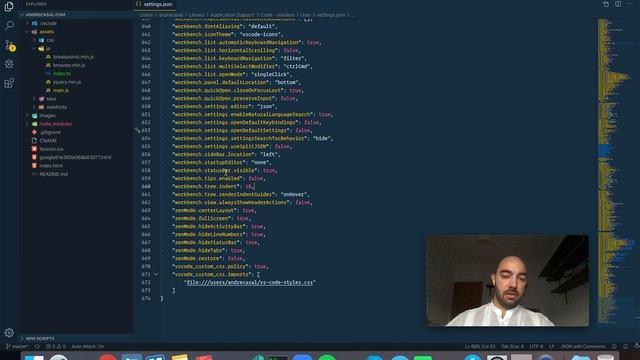Click the master branch indicator
The height and width of the screenshot is (360, 640).
click(x=17, y=346)
